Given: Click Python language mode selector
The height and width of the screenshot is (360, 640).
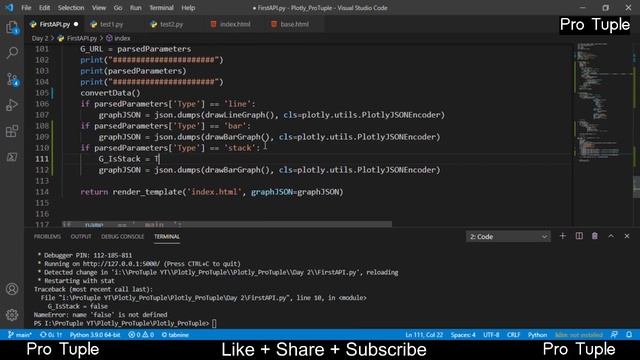Looking at the screenshot, I should pyautogui.click(x=537, y=335).
